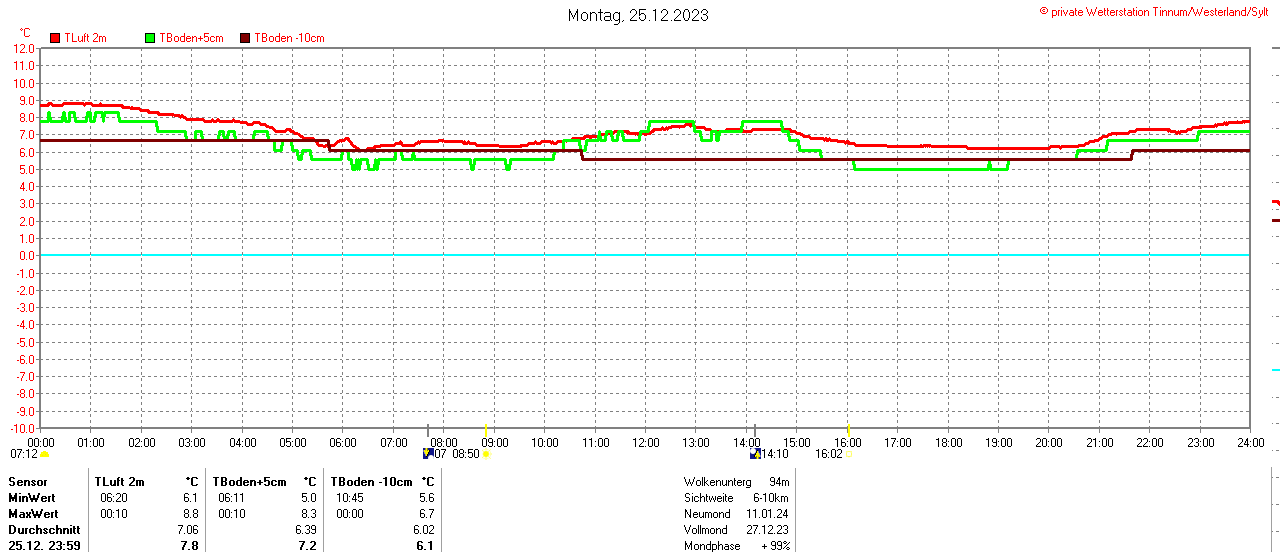The height and width of the screenshot is (552, 1280).
Task: Click the 24:00 label on the time axis
Action: click(1250, 442)
